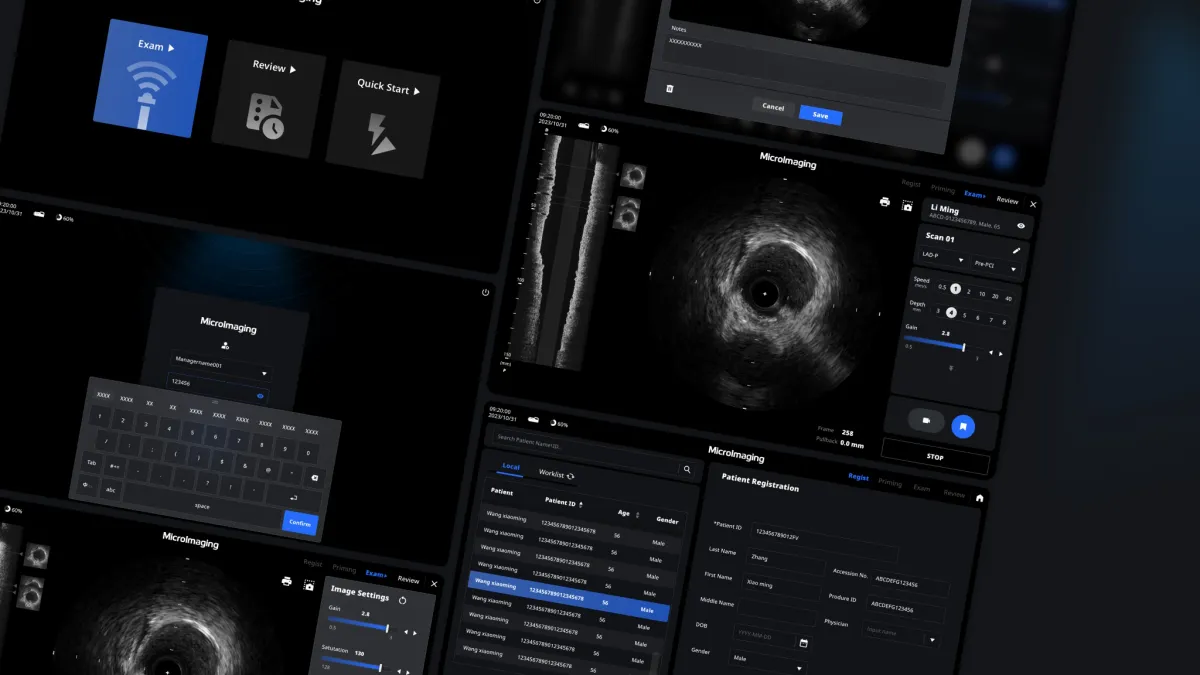Launch Quick Start from the home screen
Viewport: 1200px width, 675px height.
click(384, 119)
